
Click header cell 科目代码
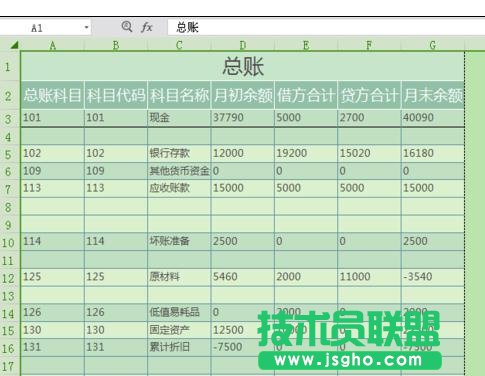tap(116, 95)
